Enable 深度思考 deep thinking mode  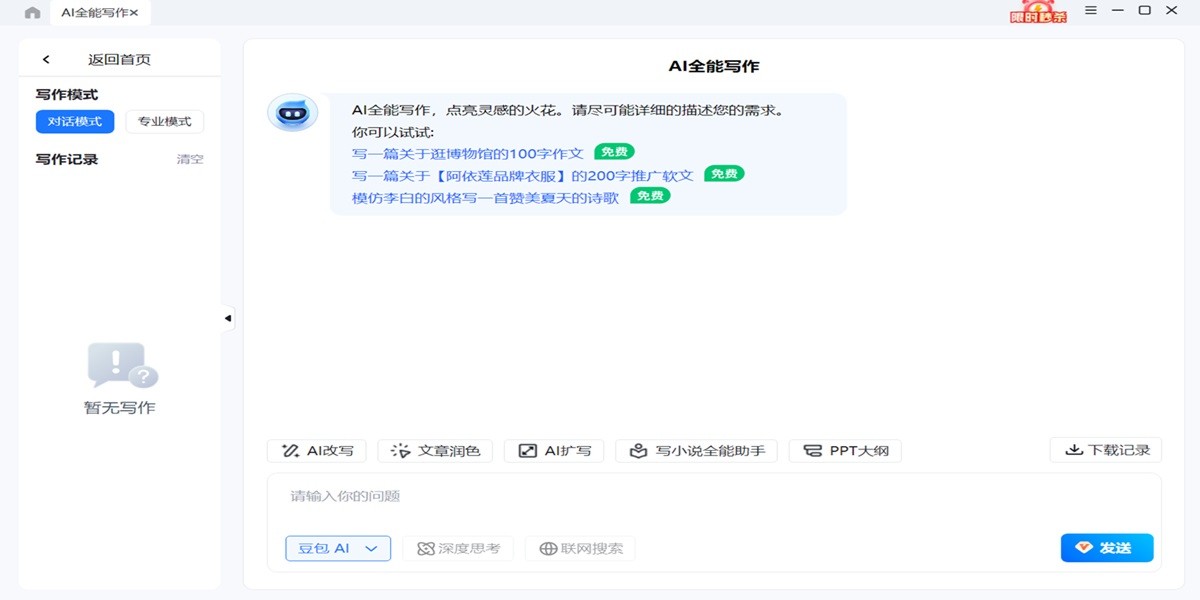click(x=458, y=548)
